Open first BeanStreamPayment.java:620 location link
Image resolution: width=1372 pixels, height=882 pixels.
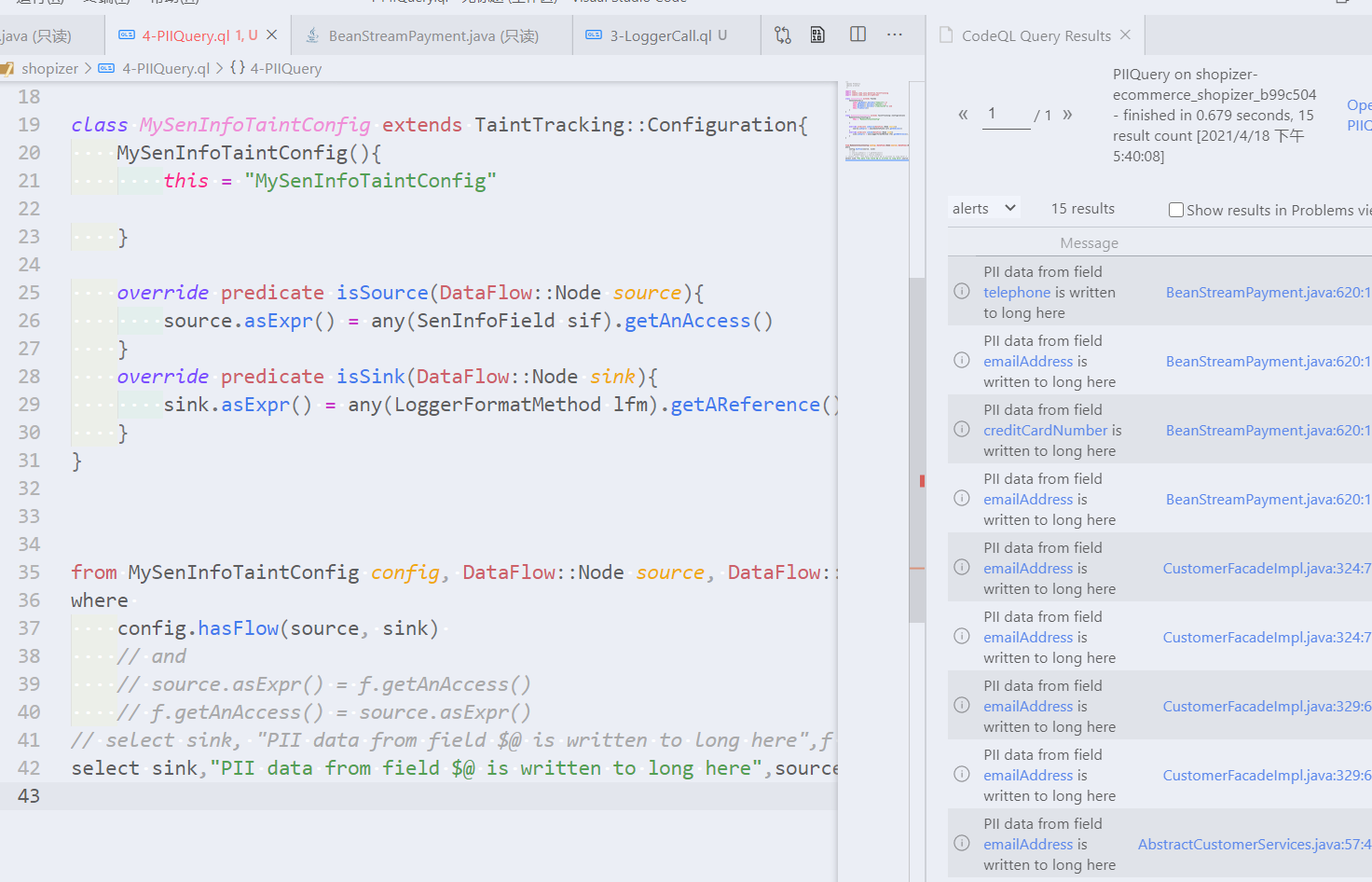coord(1269,292)
